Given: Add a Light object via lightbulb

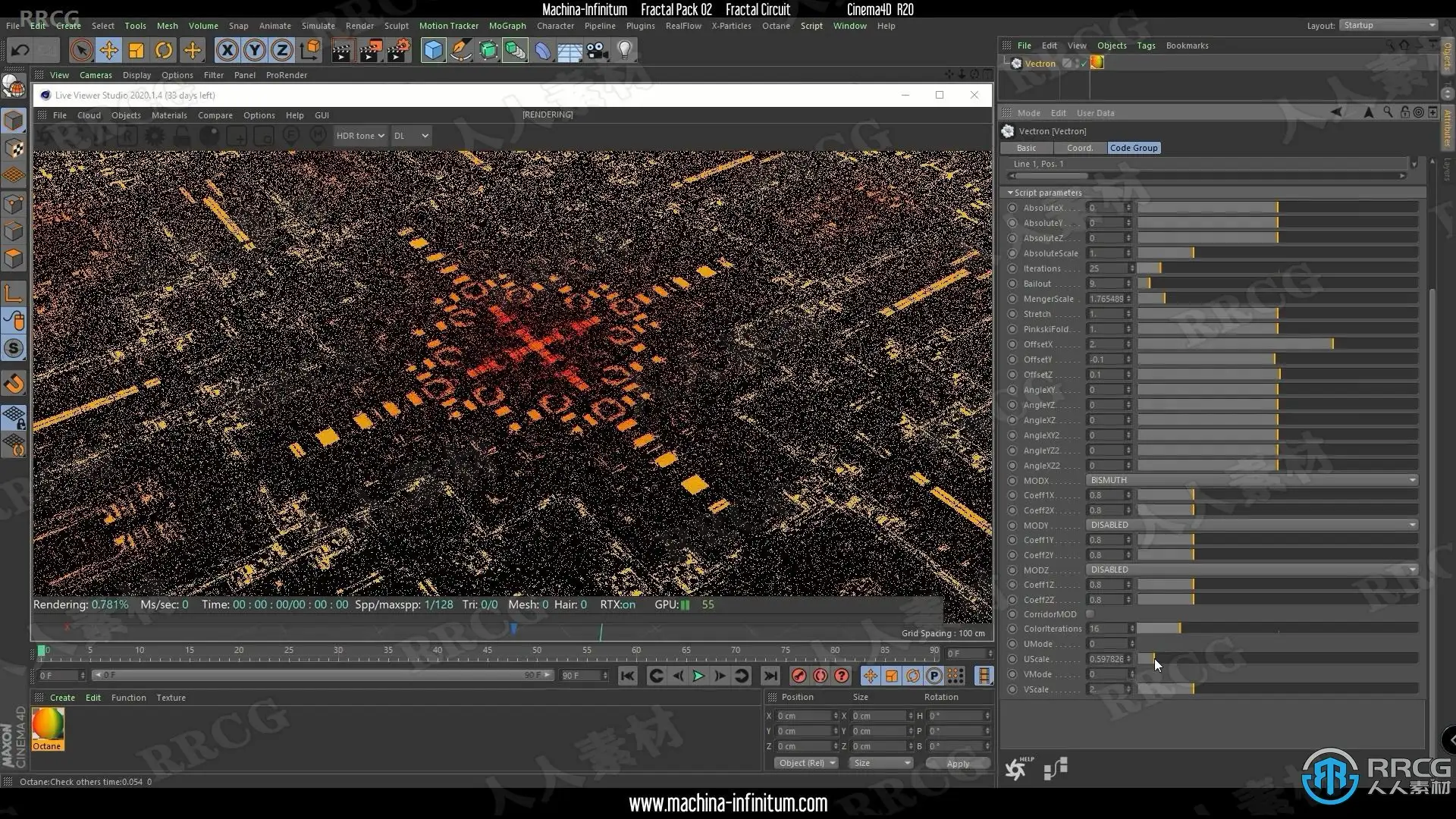Looking at the screenshot, I should [625, 51].
